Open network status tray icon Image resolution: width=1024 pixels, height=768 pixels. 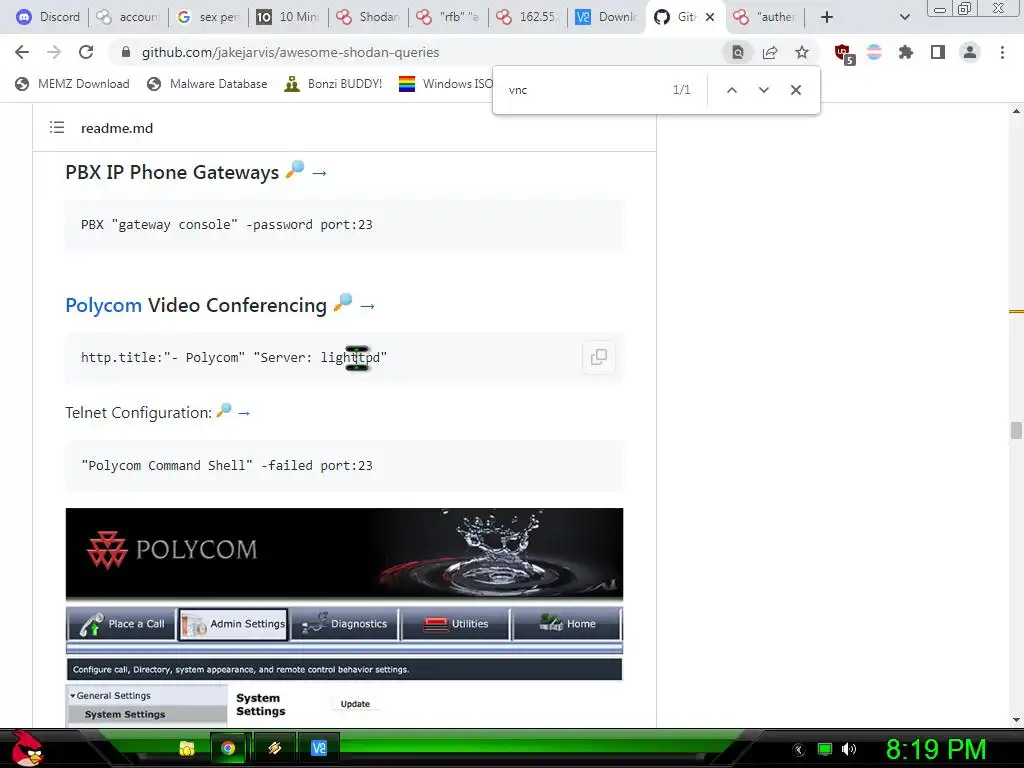[825, 750]
